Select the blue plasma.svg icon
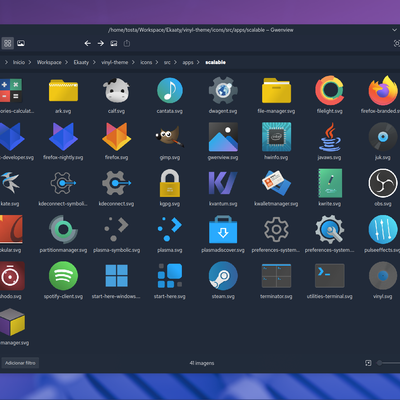 (170, 229)
